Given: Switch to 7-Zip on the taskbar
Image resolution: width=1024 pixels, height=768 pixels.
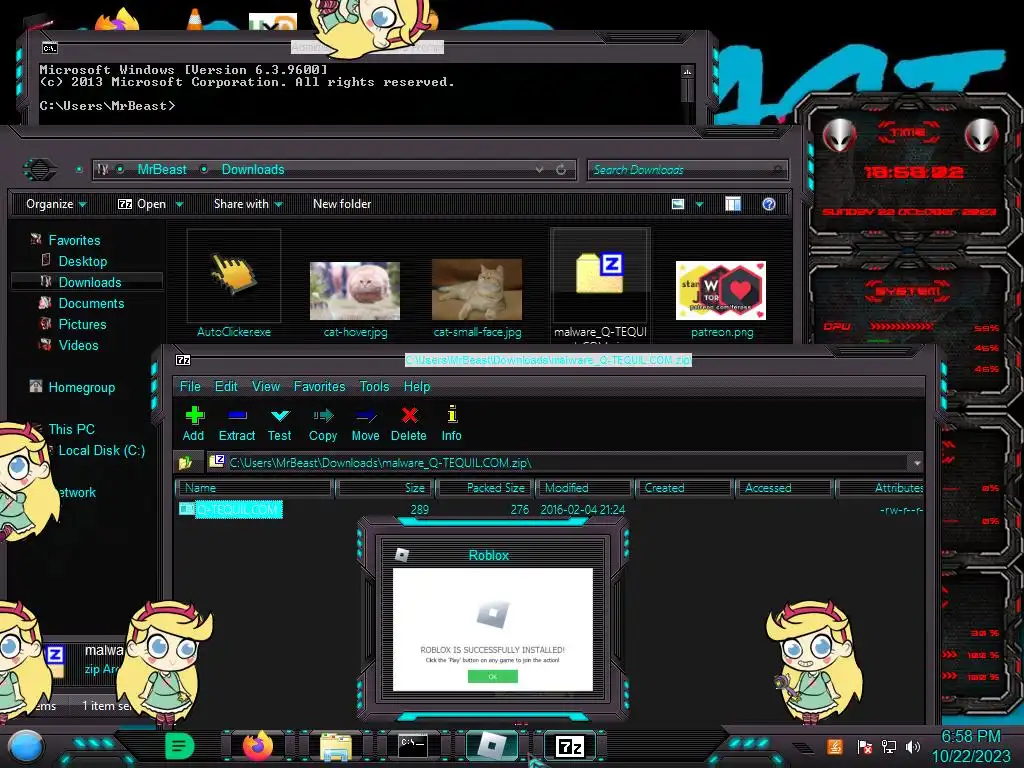Looking at the screenshot, I should coord(569,746).
